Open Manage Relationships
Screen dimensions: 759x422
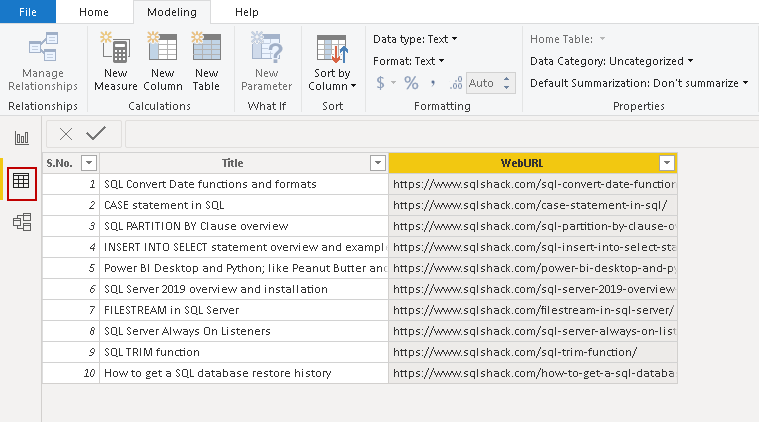click(43, 61)
